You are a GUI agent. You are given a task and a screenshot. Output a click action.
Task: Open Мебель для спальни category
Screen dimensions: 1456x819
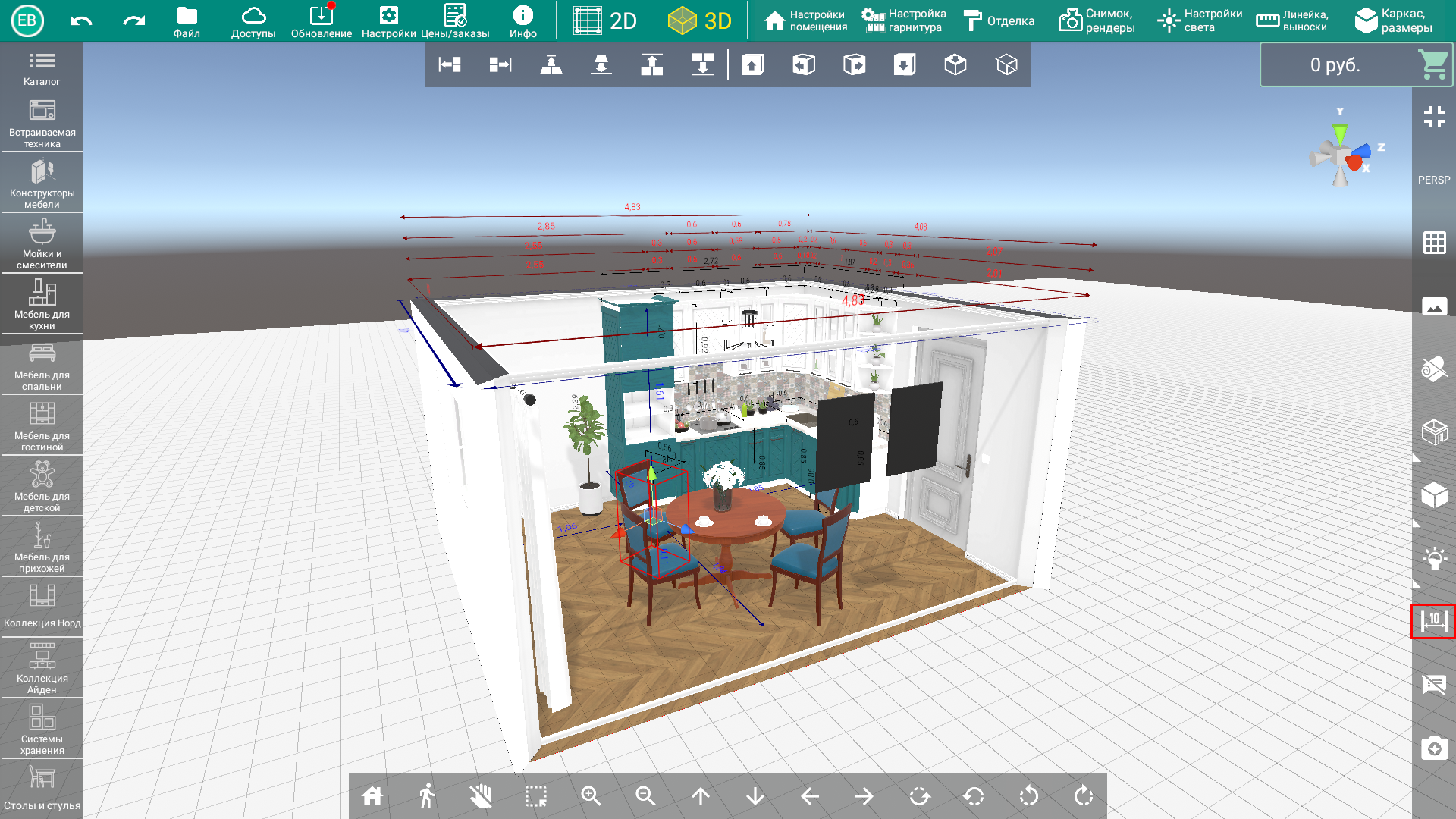pyautogui.click(x=42, y=366)
